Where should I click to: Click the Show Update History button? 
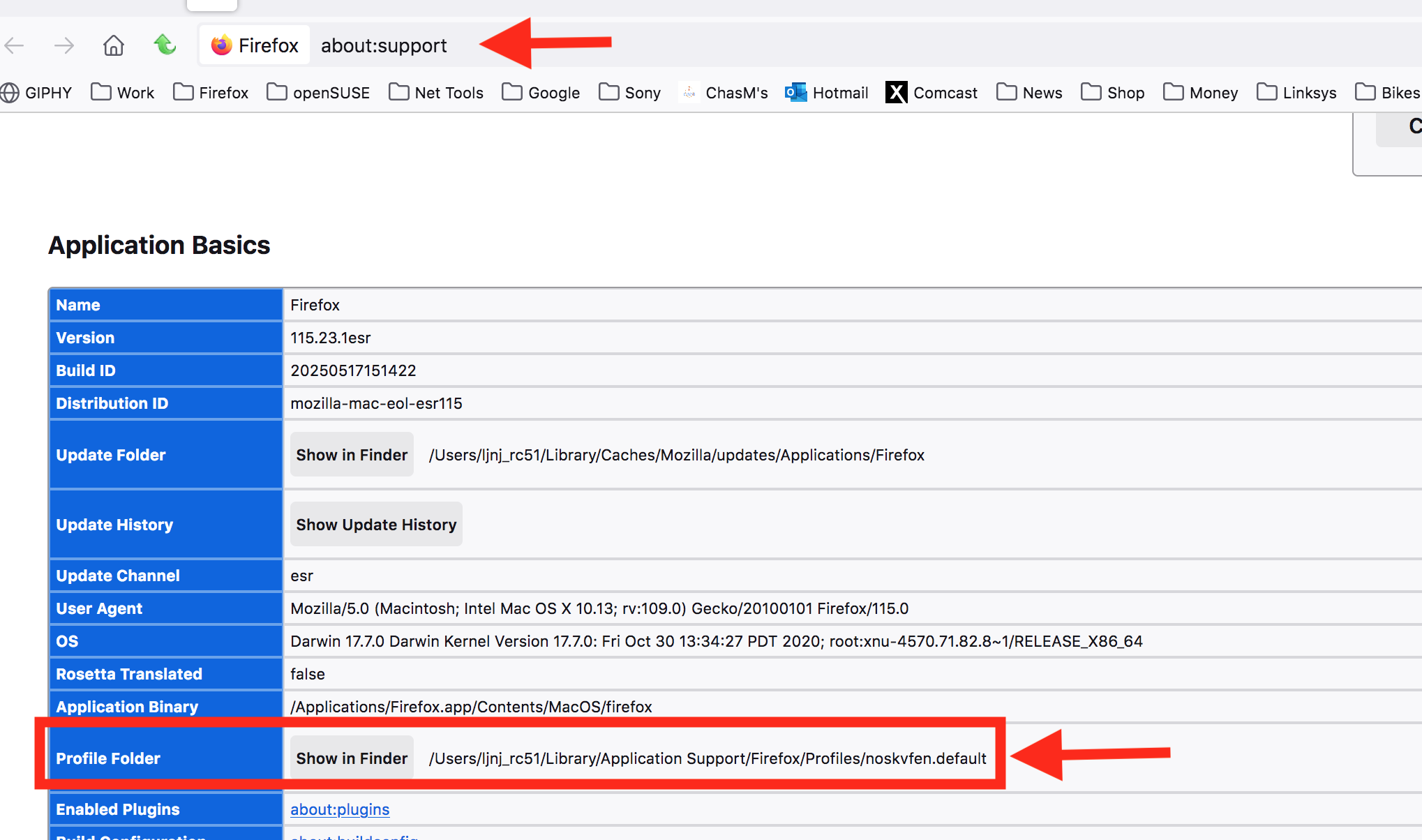tap(376, 525)
